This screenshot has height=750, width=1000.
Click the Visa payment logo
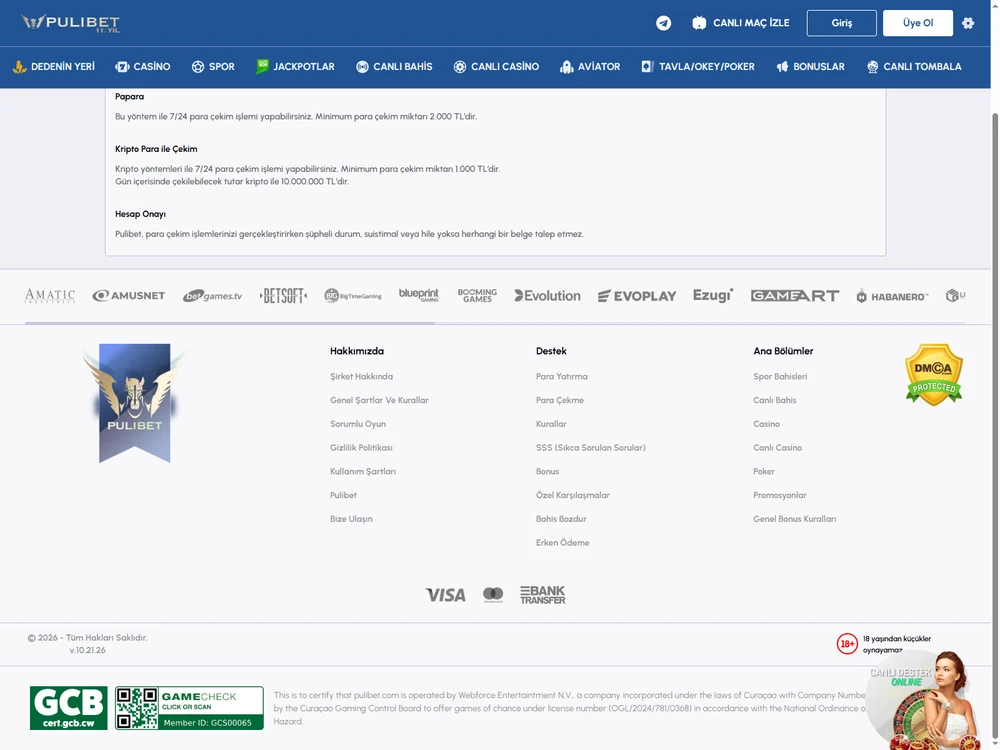coord(446,595)
